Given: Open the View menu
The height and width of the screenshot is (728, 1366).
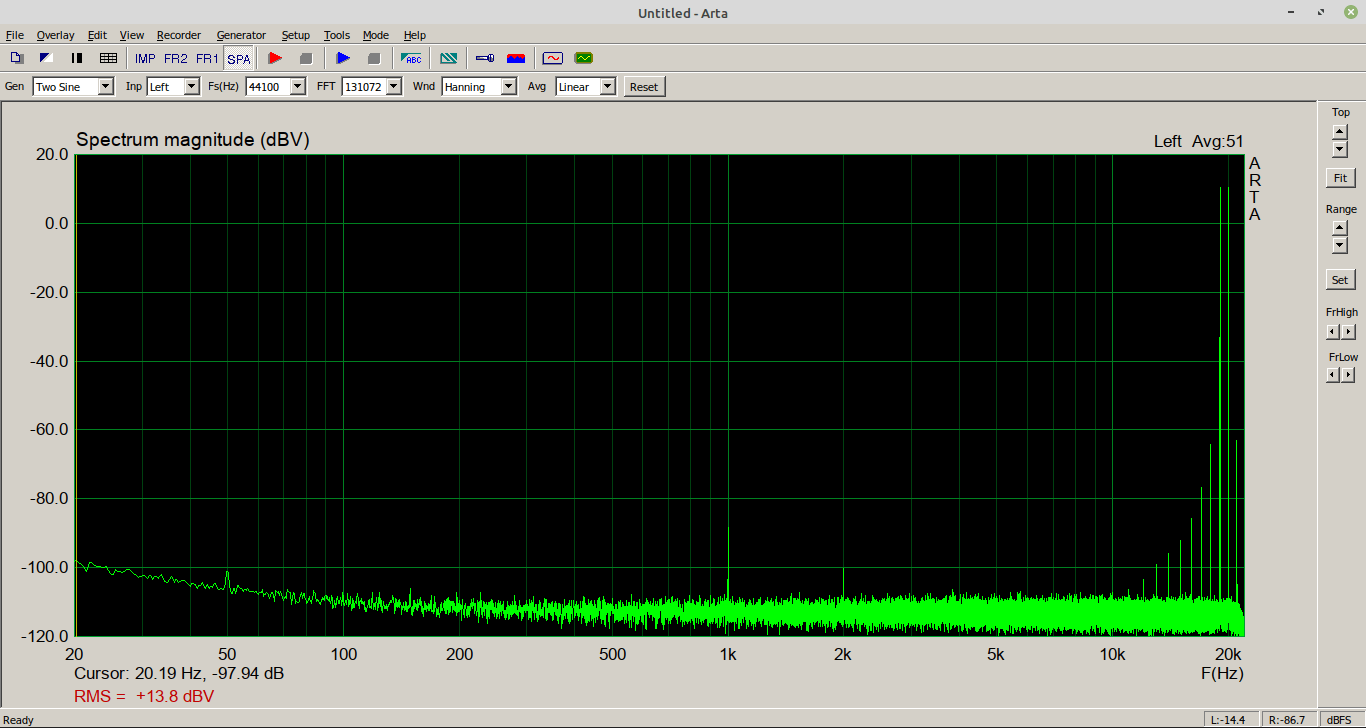Looking at the screenshot, I should tap(132, 35).
